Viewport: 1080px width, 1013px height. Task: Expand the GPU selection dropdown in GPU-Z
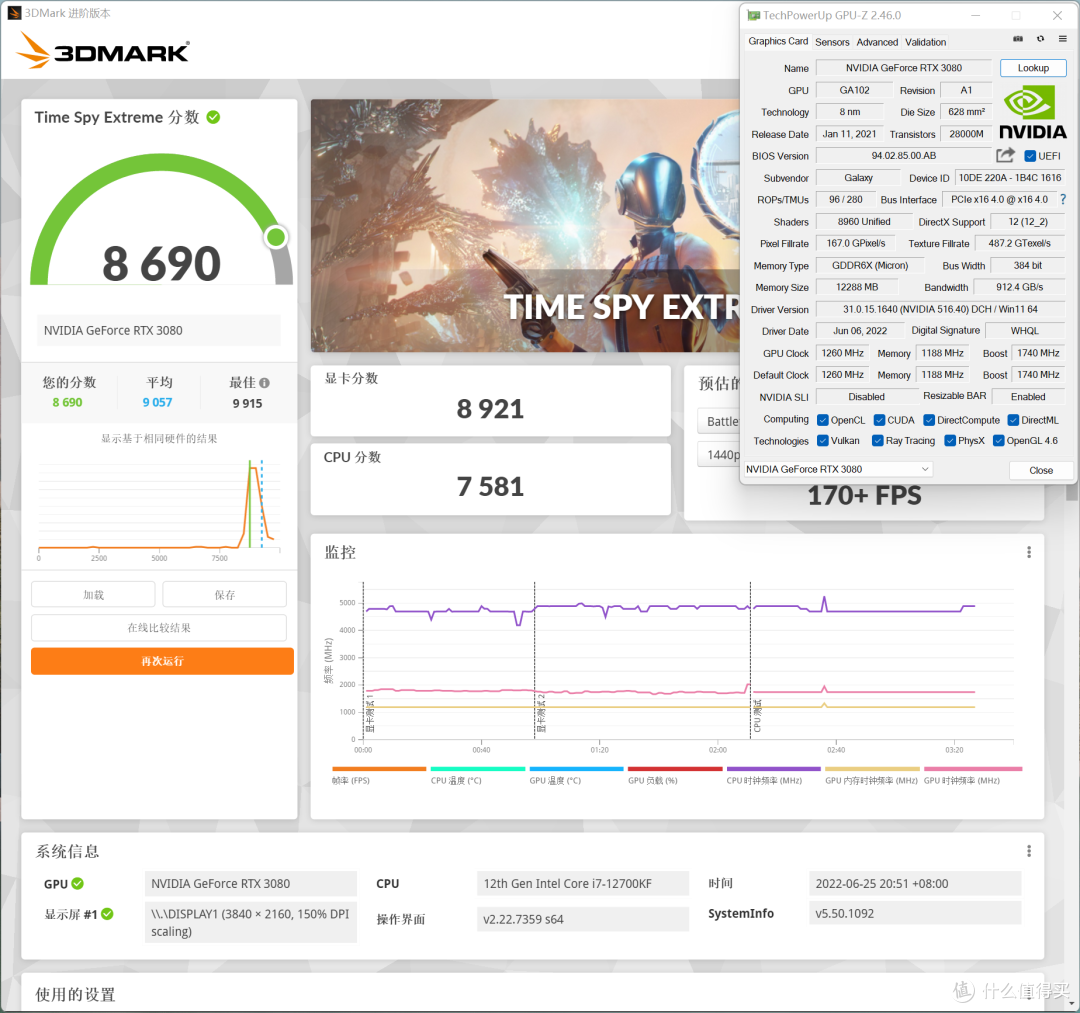tap(838, 469)
